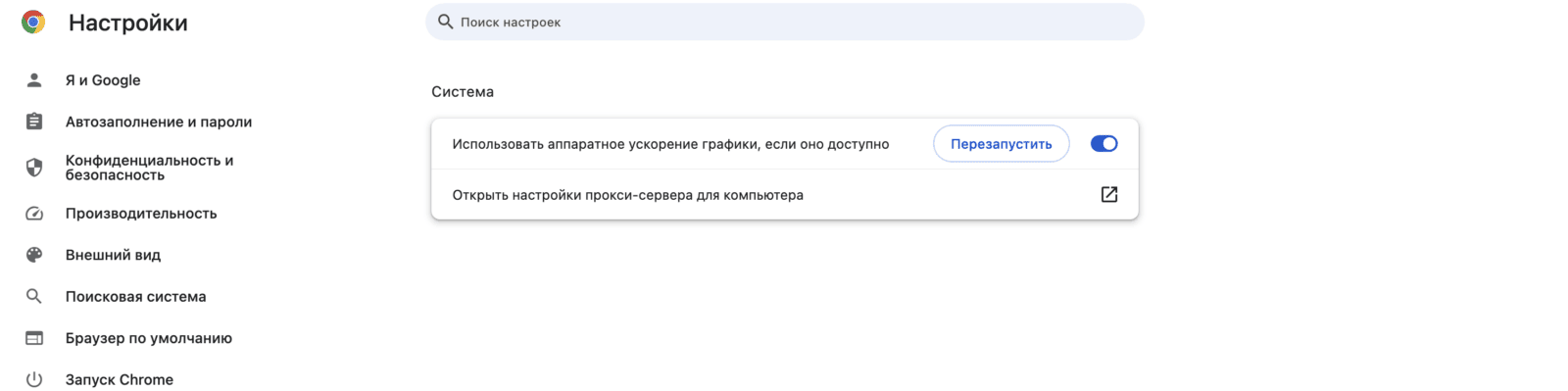Viewport: 1568px width, 391px height.
Task: Click the power icon for Запуск Chrome
Action: (34, 379)
